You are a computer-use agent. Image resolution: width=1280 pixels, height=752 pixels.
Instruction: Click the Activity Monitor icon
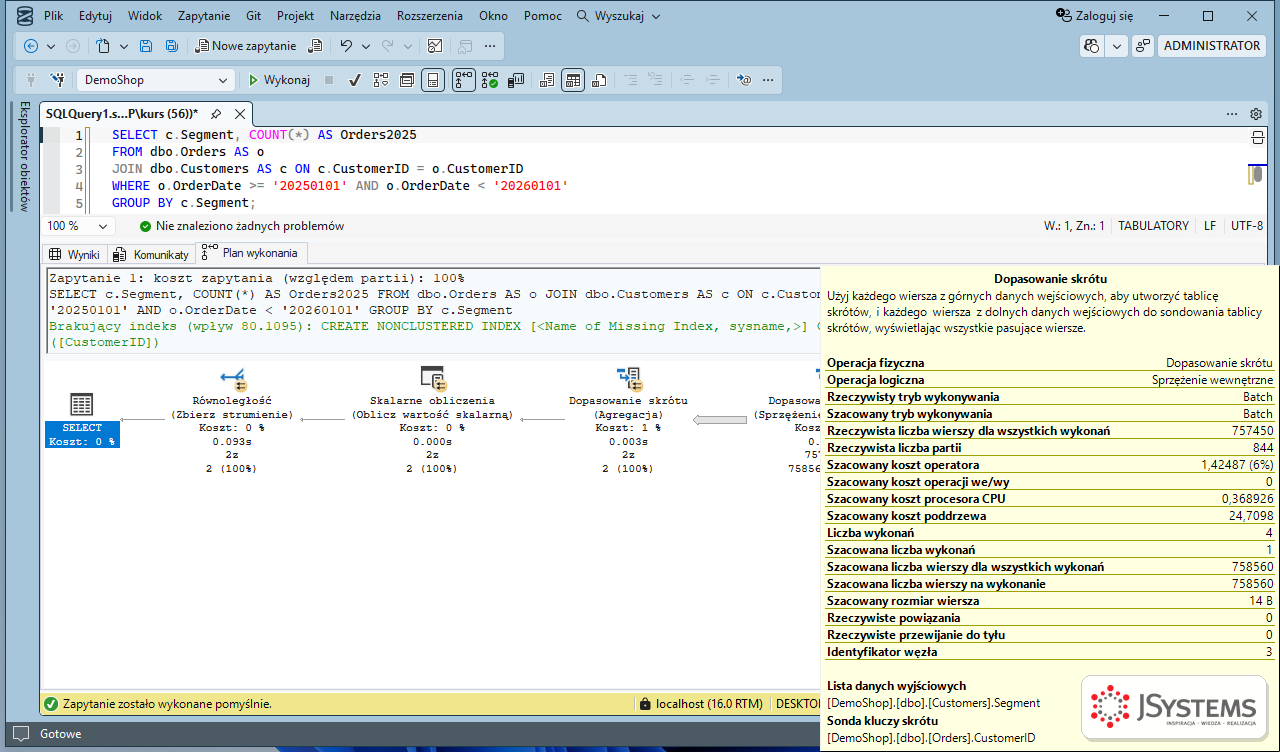(x=435, y=46)
